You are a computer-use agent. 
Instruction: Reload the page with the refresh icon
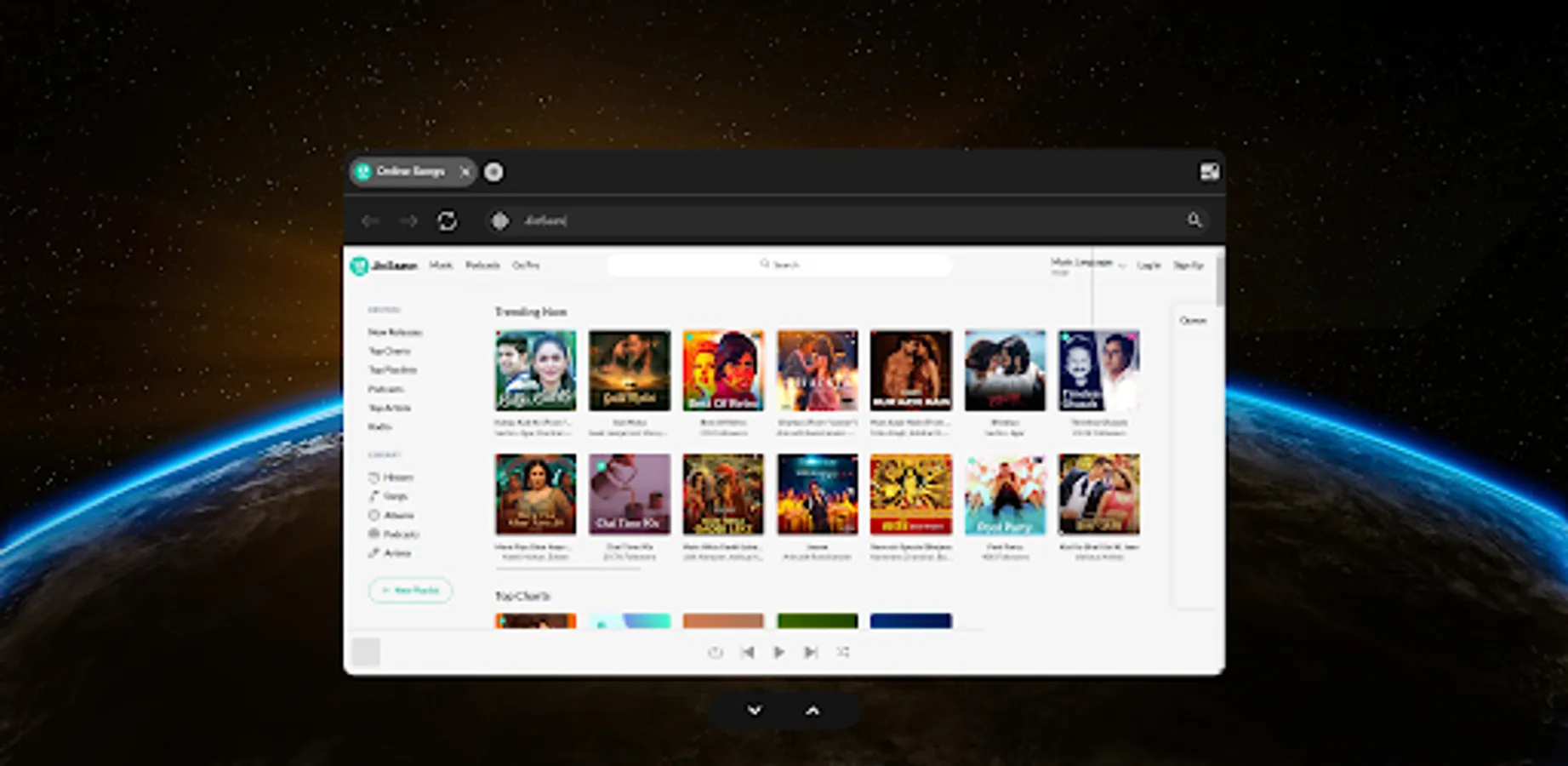coord(447,221)
